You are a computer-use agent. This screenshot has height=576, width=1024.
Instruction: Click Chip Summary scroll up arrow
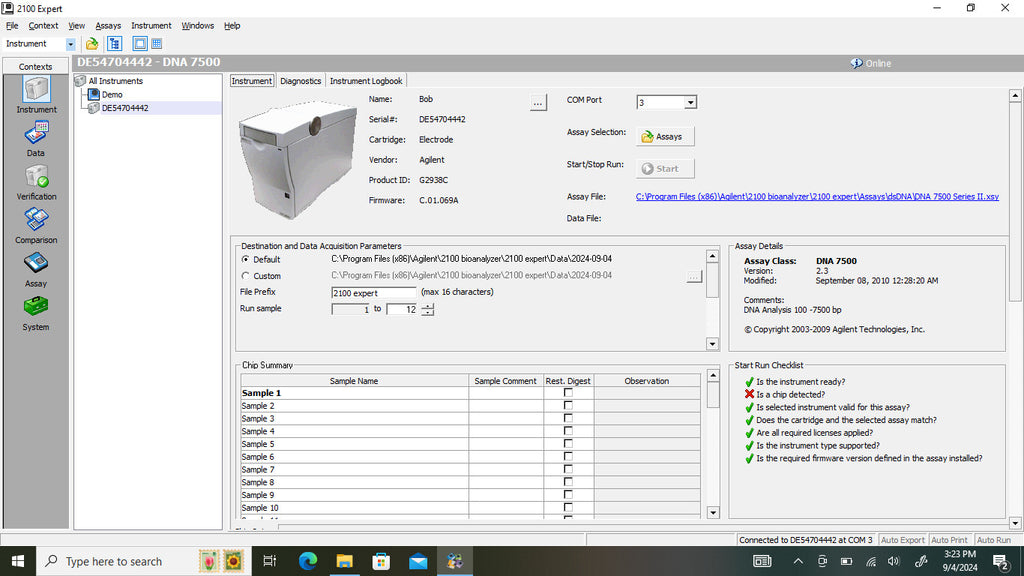click(713, 376)
